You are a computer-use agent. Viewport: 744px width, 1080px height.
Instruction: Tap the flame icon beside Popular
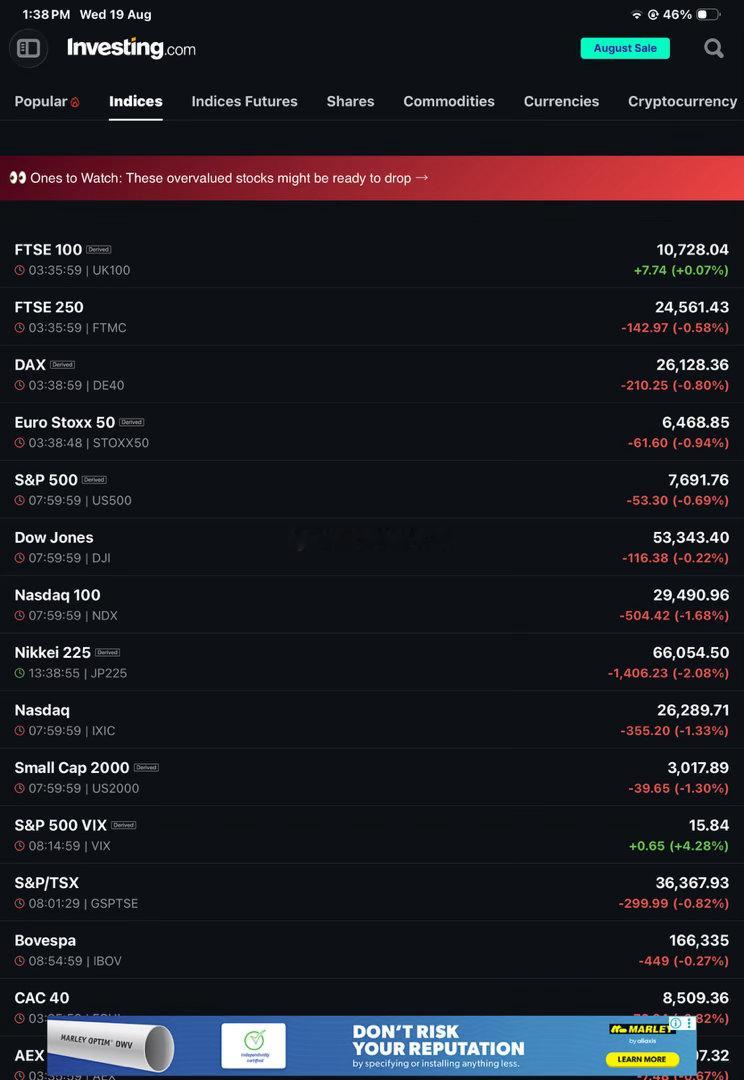click(x=75, y=102)
